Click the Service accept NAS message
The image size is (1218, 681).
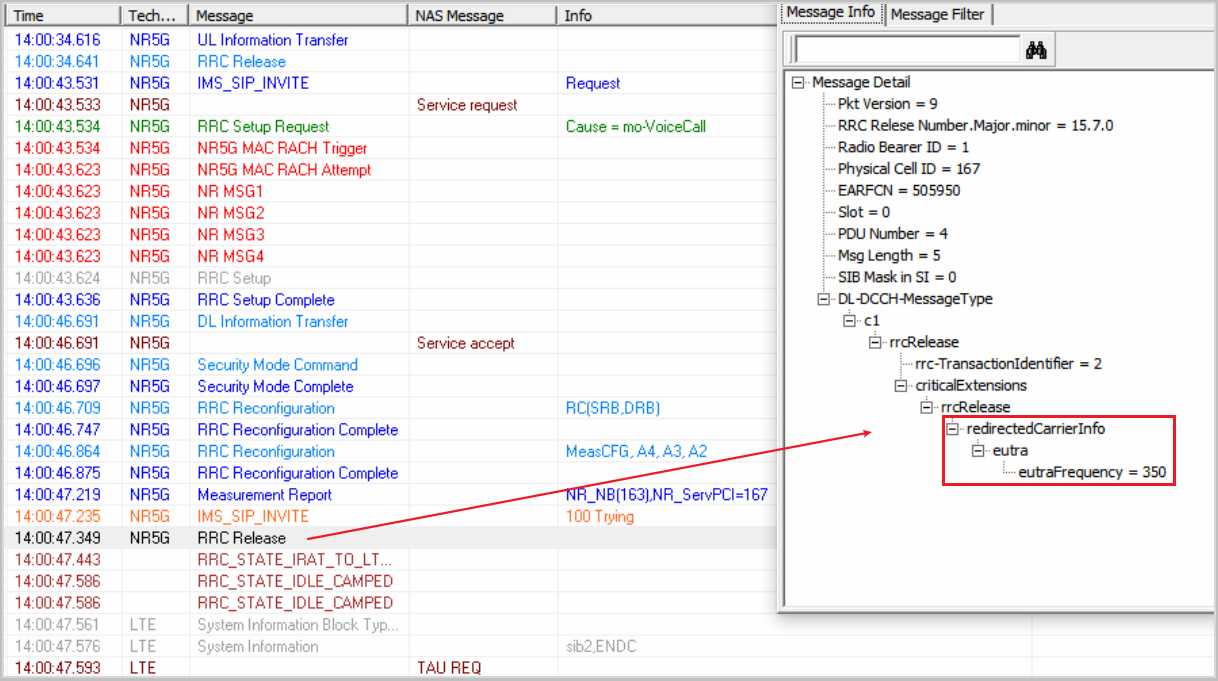465,344
